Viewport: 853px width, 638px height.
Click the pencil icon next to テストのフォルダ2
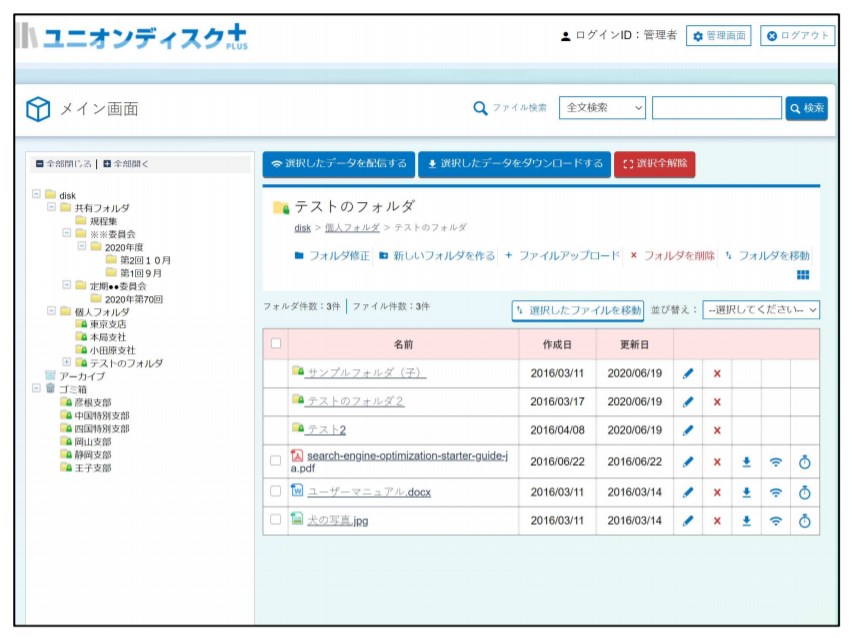coord(690,402)
